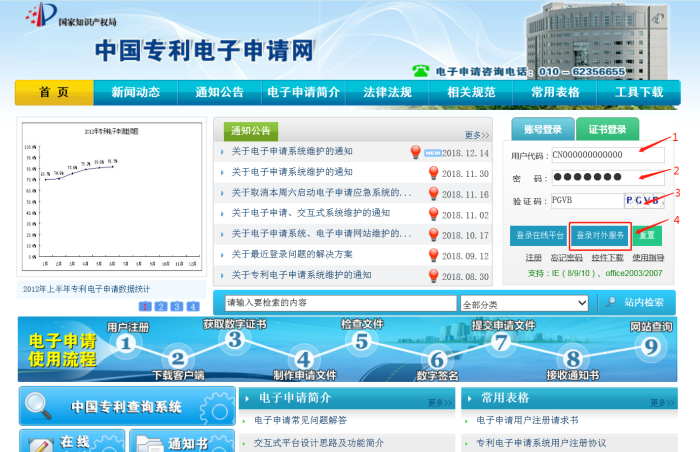Open 电子申请用户注册请求书 link
The height and width of the screenshot is (452, 700).
coord(527,420)
